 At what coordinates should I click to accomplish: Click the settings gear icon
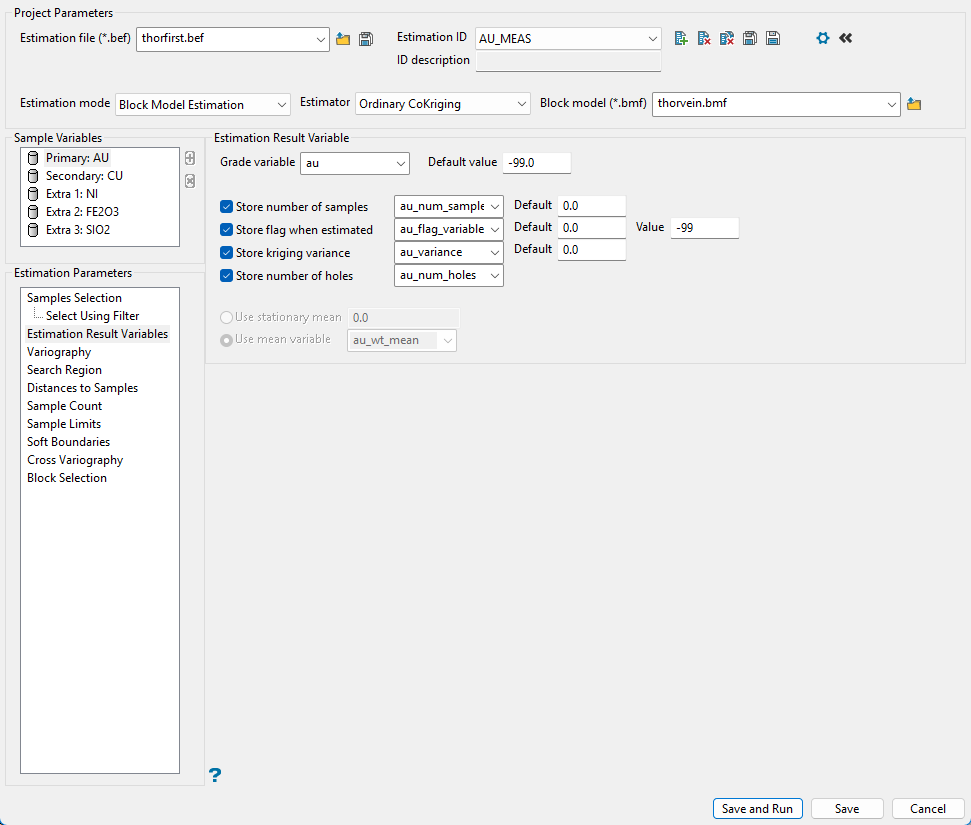(x=823, y=38)
